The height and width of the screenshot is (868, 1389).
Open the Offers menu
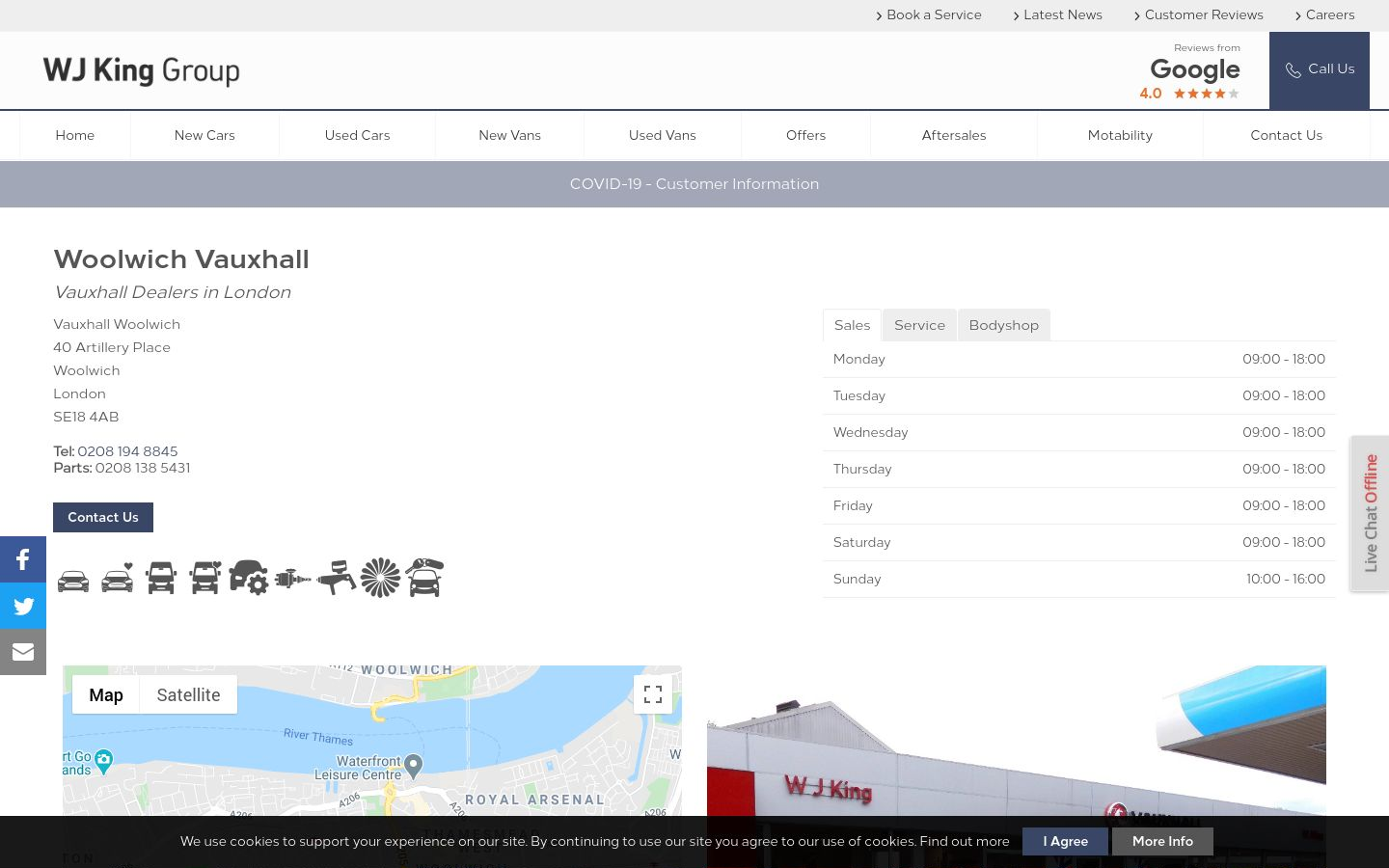(805, 135)
